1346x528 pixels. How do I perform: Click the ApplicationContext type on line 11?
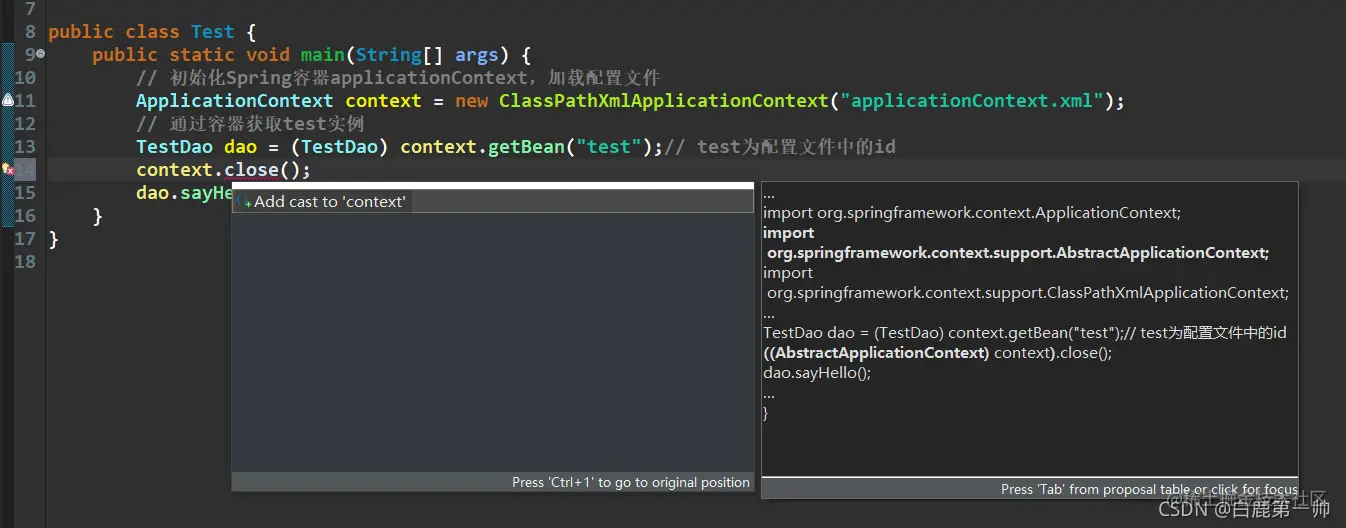pos(235,101)
